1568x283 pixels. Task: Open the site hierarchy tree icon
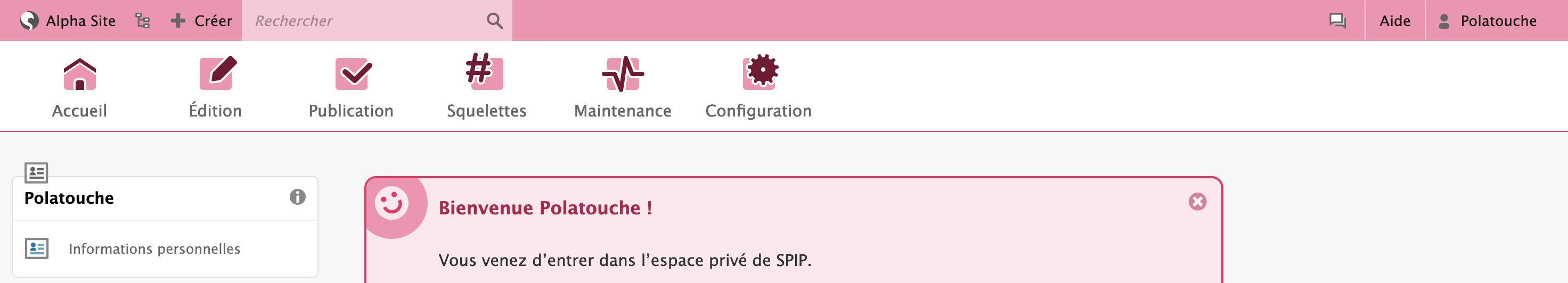coord(142,21)
